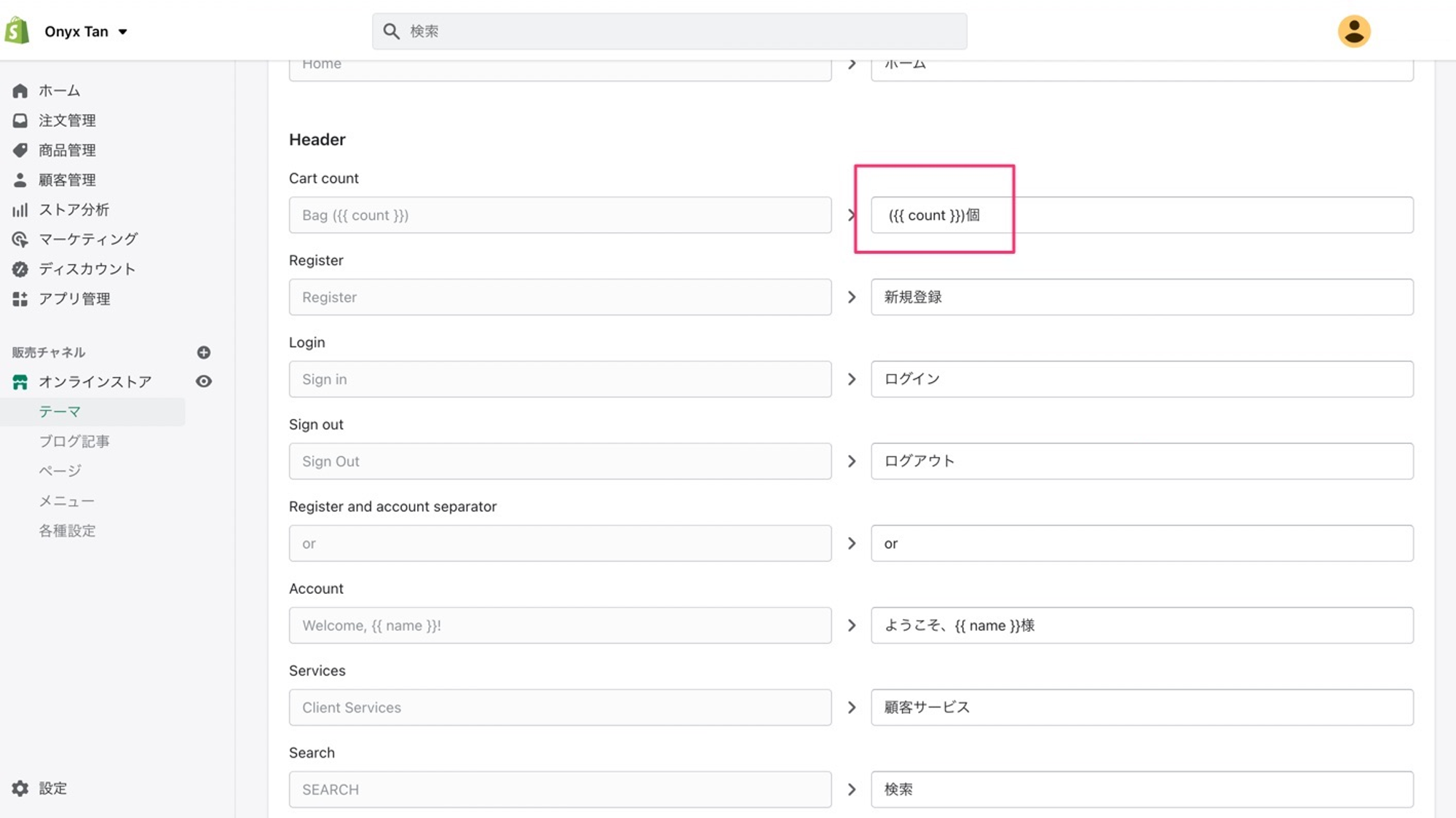1456x818 pixels.
Task: Click the 顧客管理 person icon
Action: pyautogui.click(x=20, y=180)
